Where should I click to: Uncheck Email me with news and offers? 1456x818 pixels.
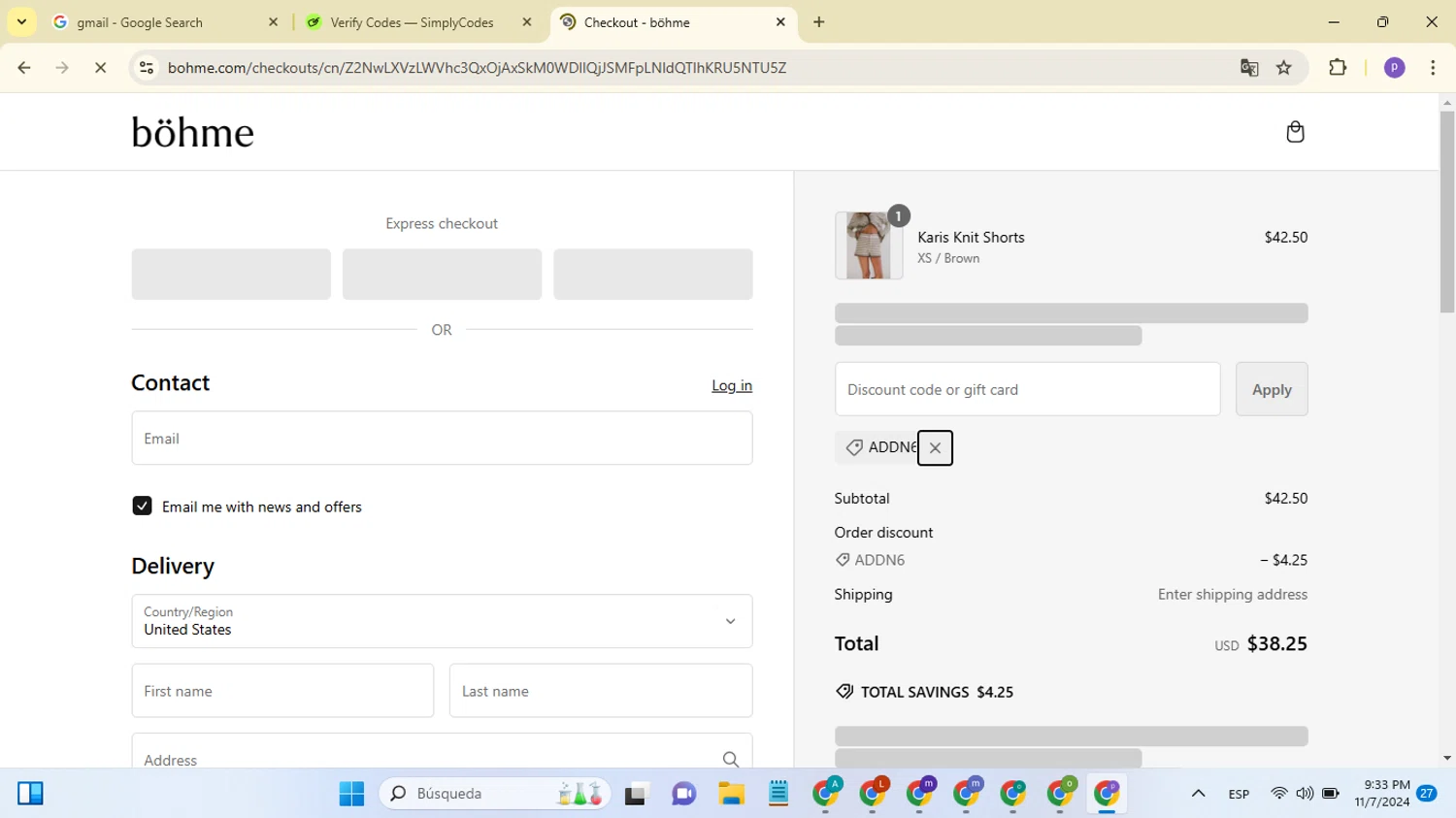[142, 506]
